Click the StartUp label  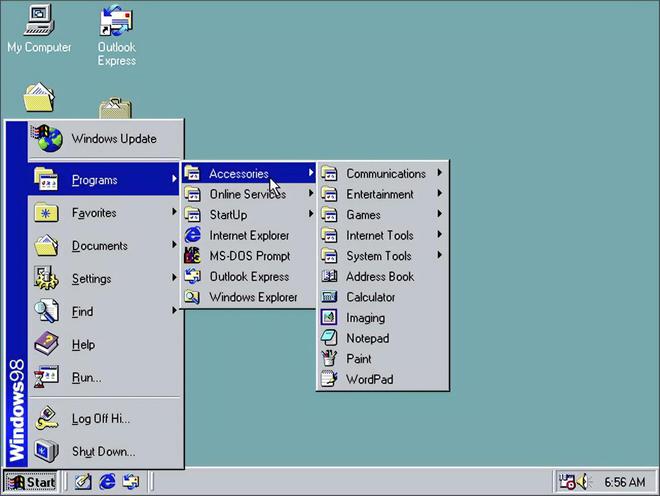point(228,215)
